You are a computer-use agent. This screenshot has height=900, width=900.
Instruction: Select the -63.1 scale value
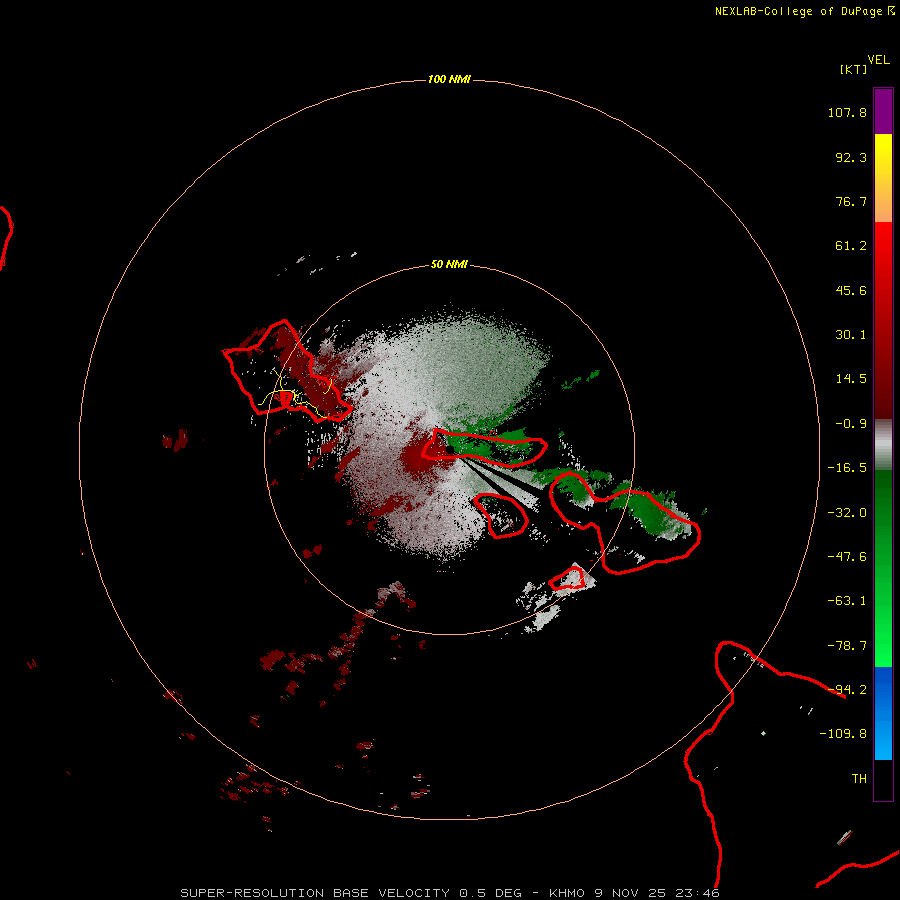847,601
